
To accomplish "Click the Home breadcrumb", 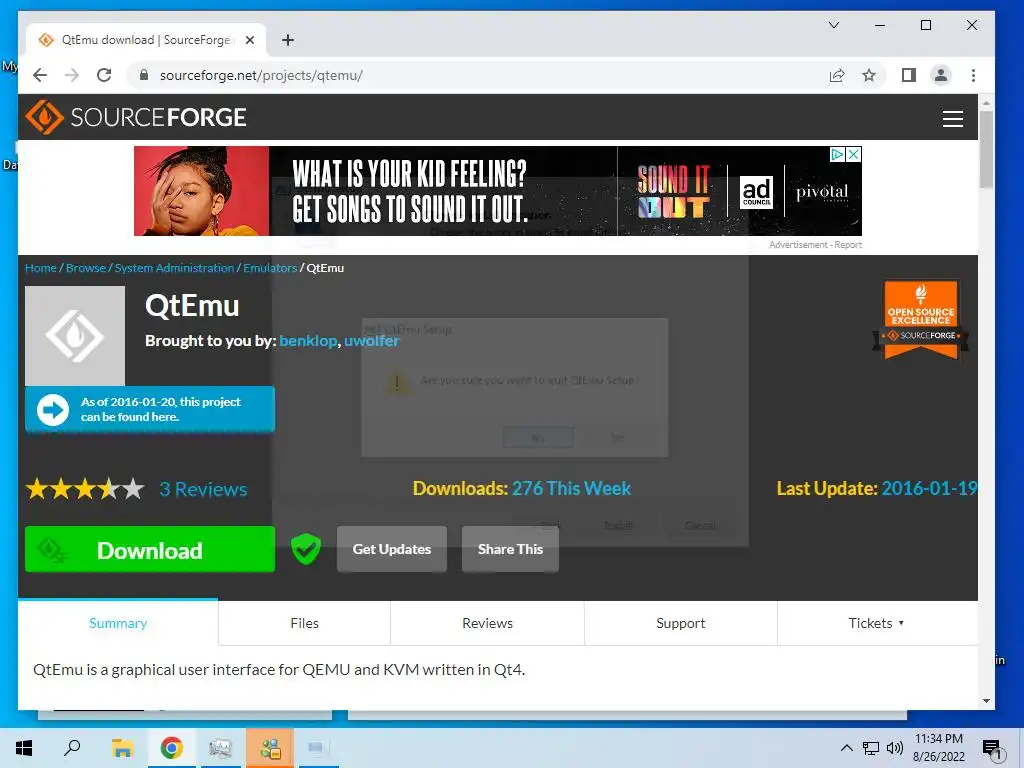I will (40, 268).
